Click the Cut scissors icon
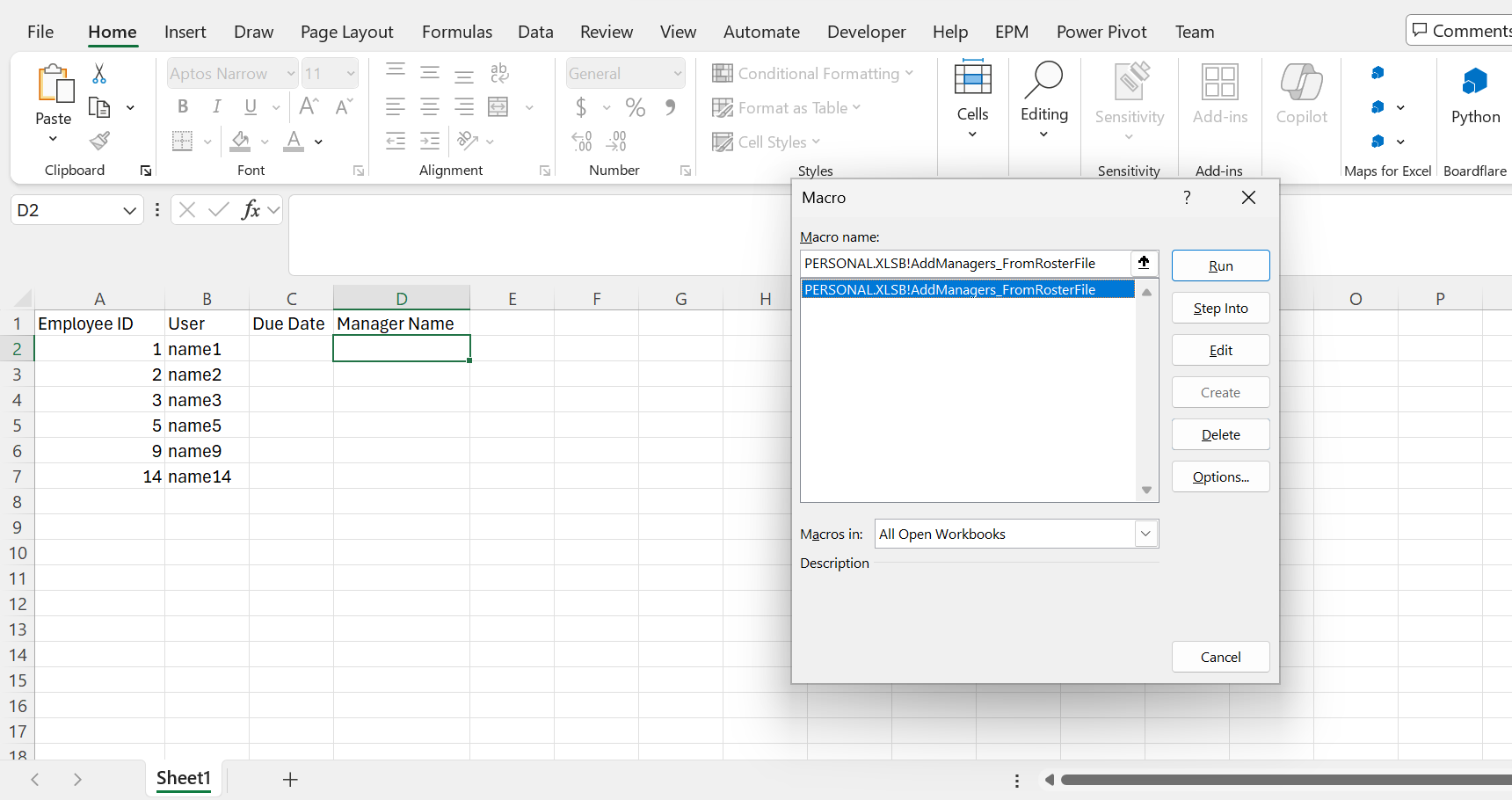The width and height of the screenshot is (1512, 800). tap(99, 74)
